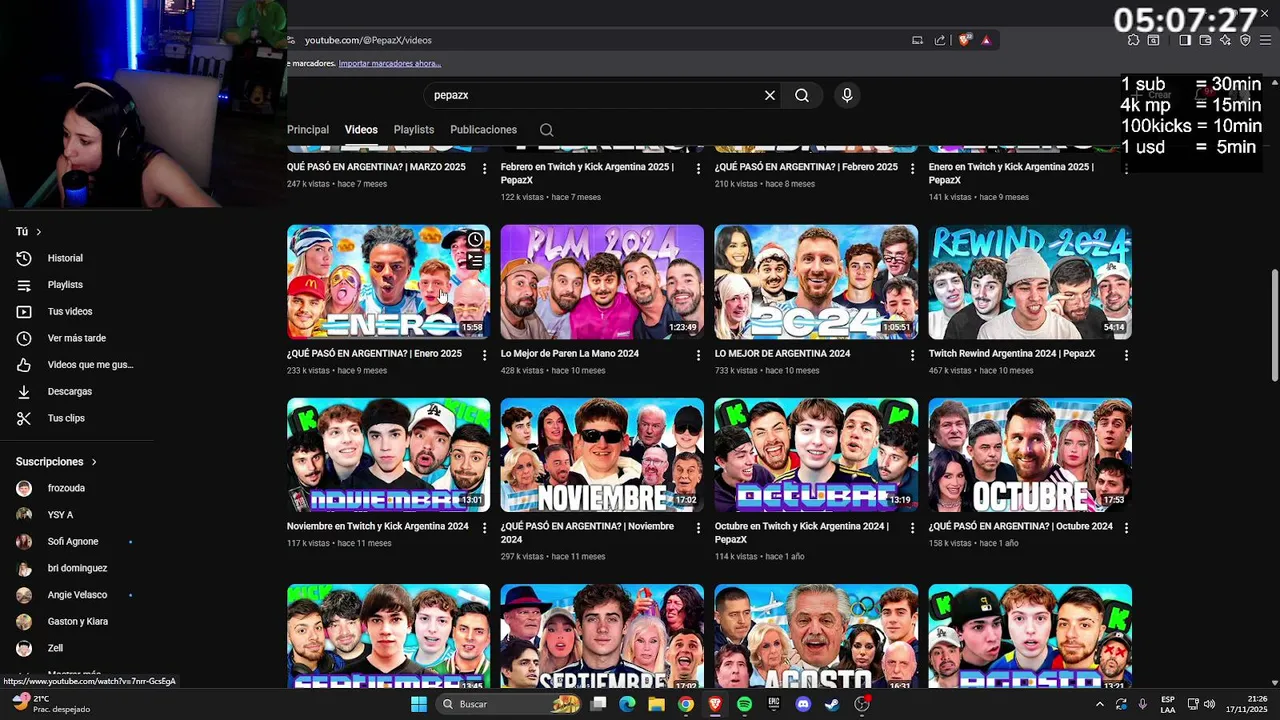Open options menu for ¿QUÉ PASÓ EN ARGENTINA? Octubre 2024
This screenshot has width=1280, height=720.
1126,528
